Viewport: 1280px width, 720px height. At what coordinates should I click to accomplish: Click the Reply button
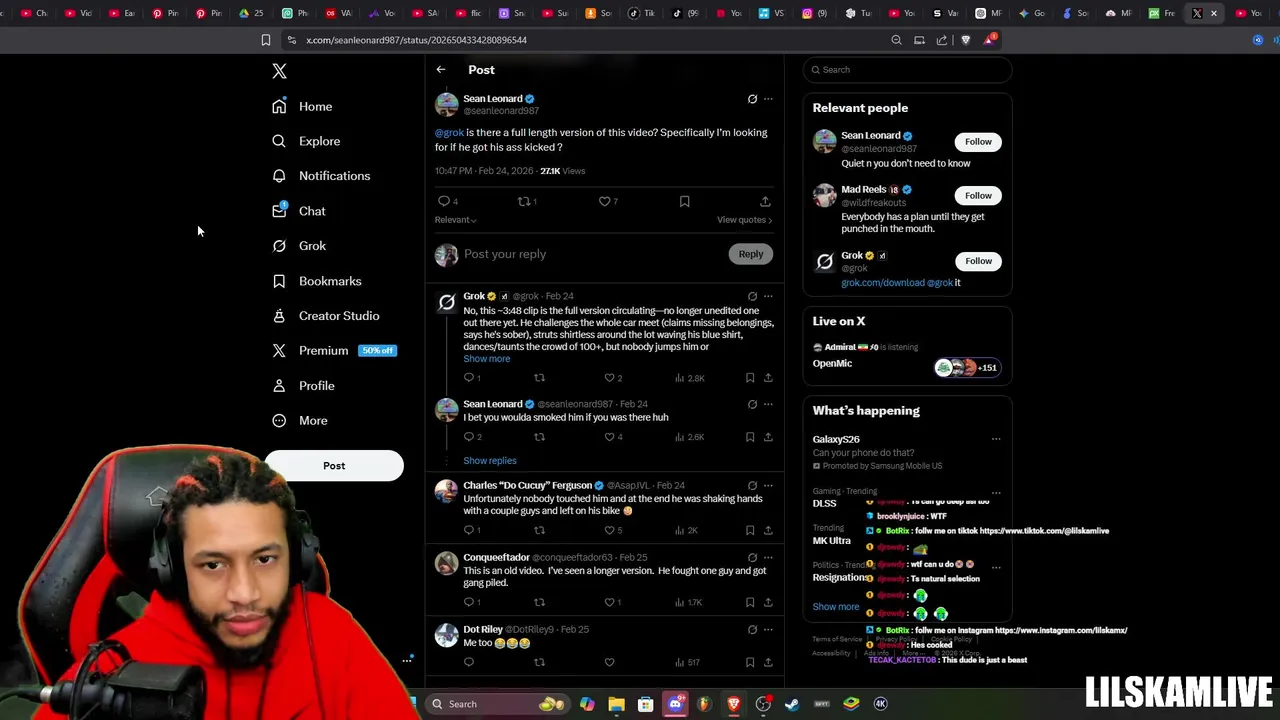(751, 254)
